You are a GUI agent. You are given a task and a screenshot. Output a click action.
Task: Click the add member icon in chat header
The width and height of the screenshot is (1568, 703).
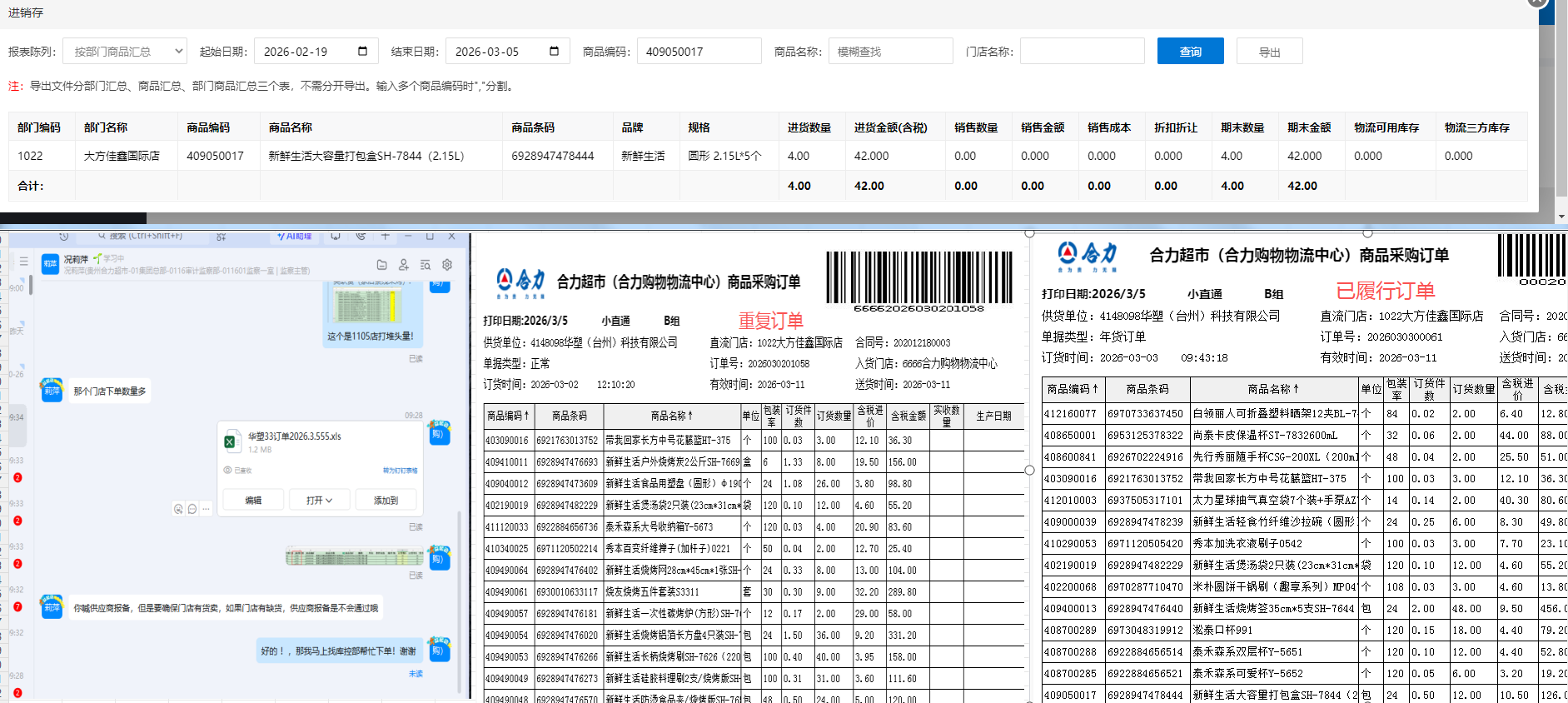403,265
